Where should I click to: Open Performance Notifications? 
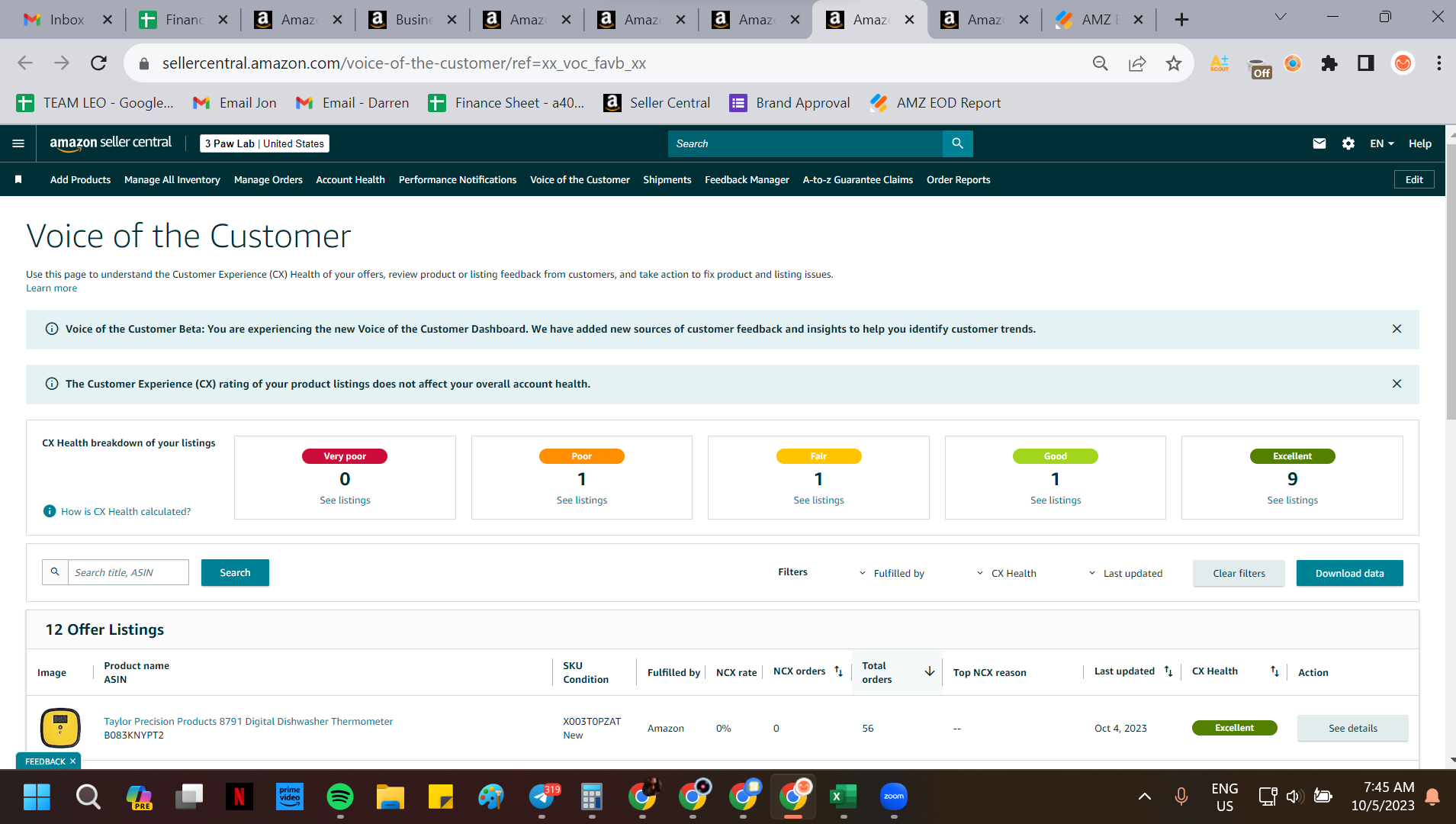[457, 179]
